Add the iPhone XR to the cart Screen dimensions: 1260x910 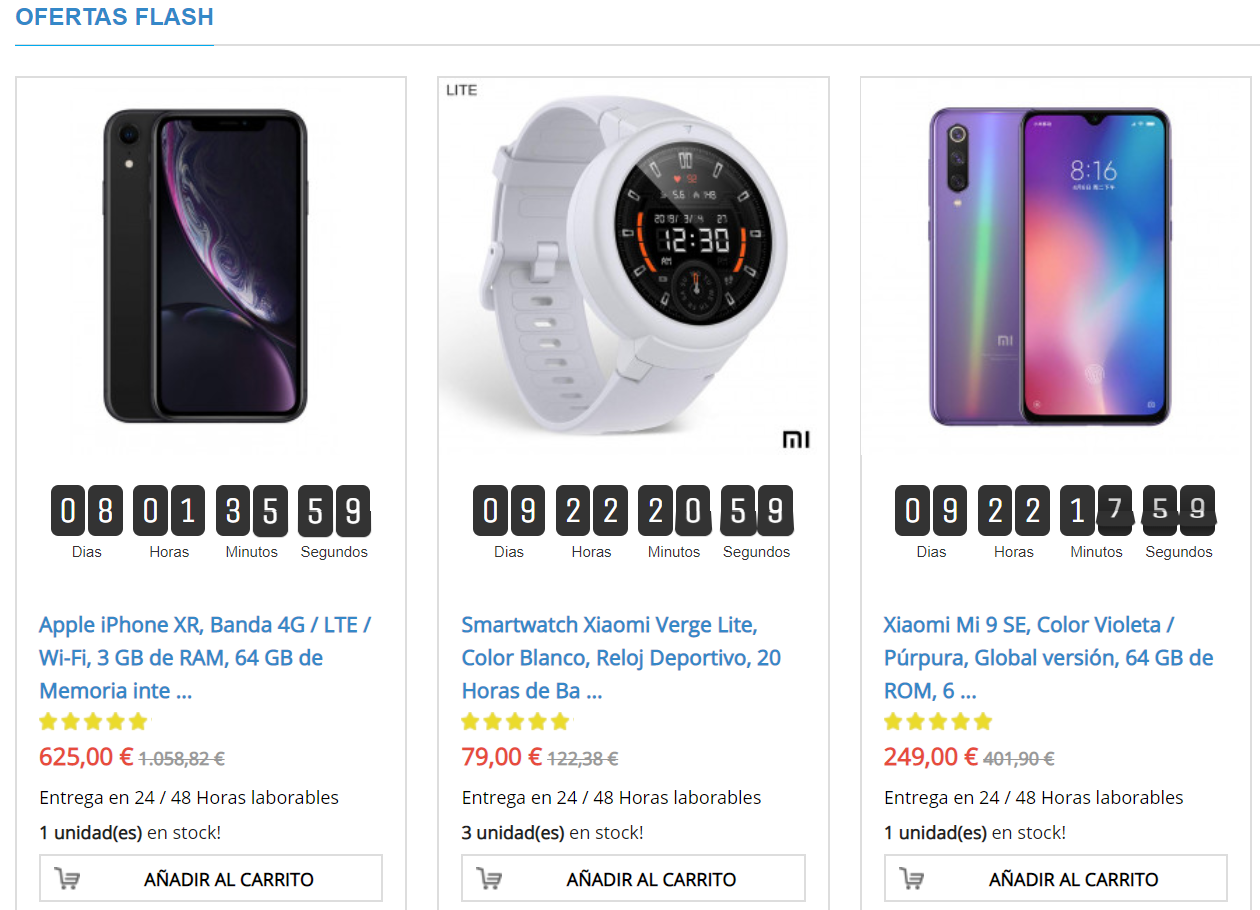coord(228,879)
